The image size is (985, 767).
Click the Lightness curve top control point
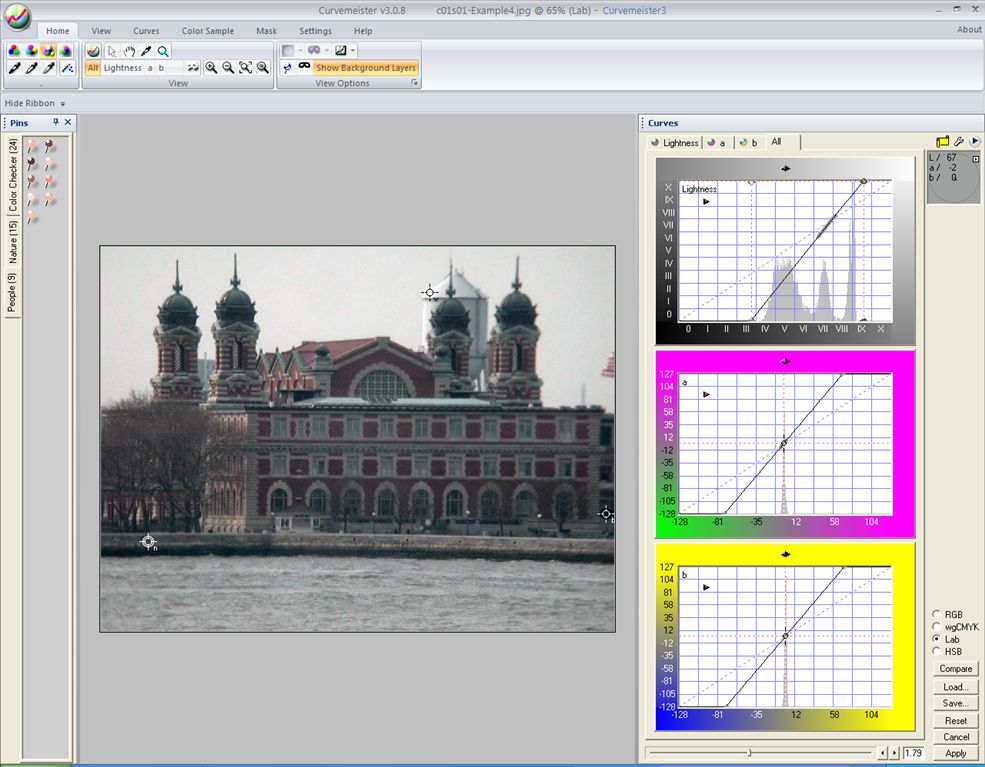[x=864, y=181]
